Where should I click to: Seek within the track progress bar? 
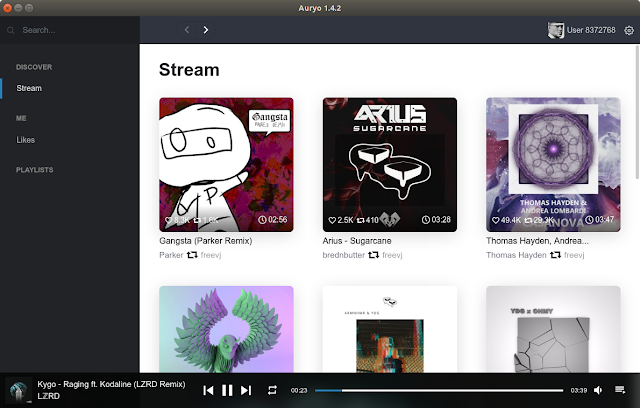[x=439, y=390]
